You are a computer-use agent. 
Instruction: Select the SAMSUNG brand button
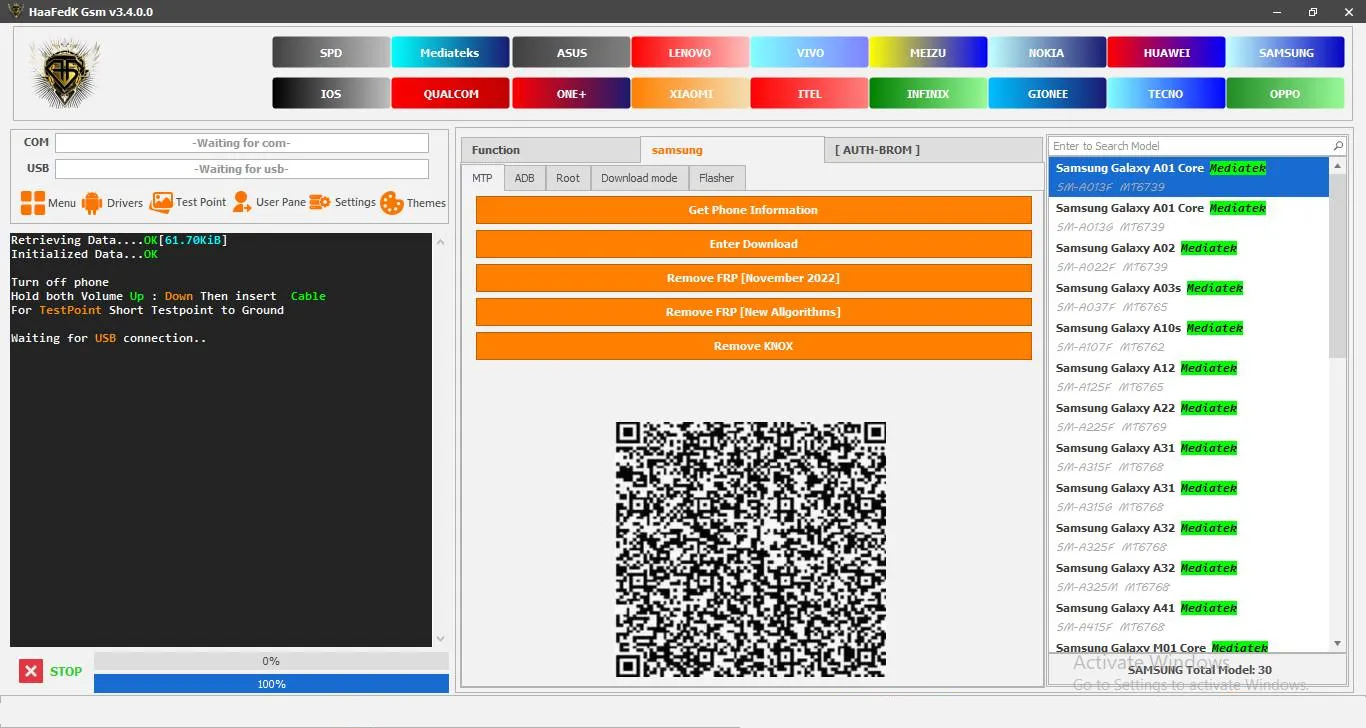(1286, 53)
